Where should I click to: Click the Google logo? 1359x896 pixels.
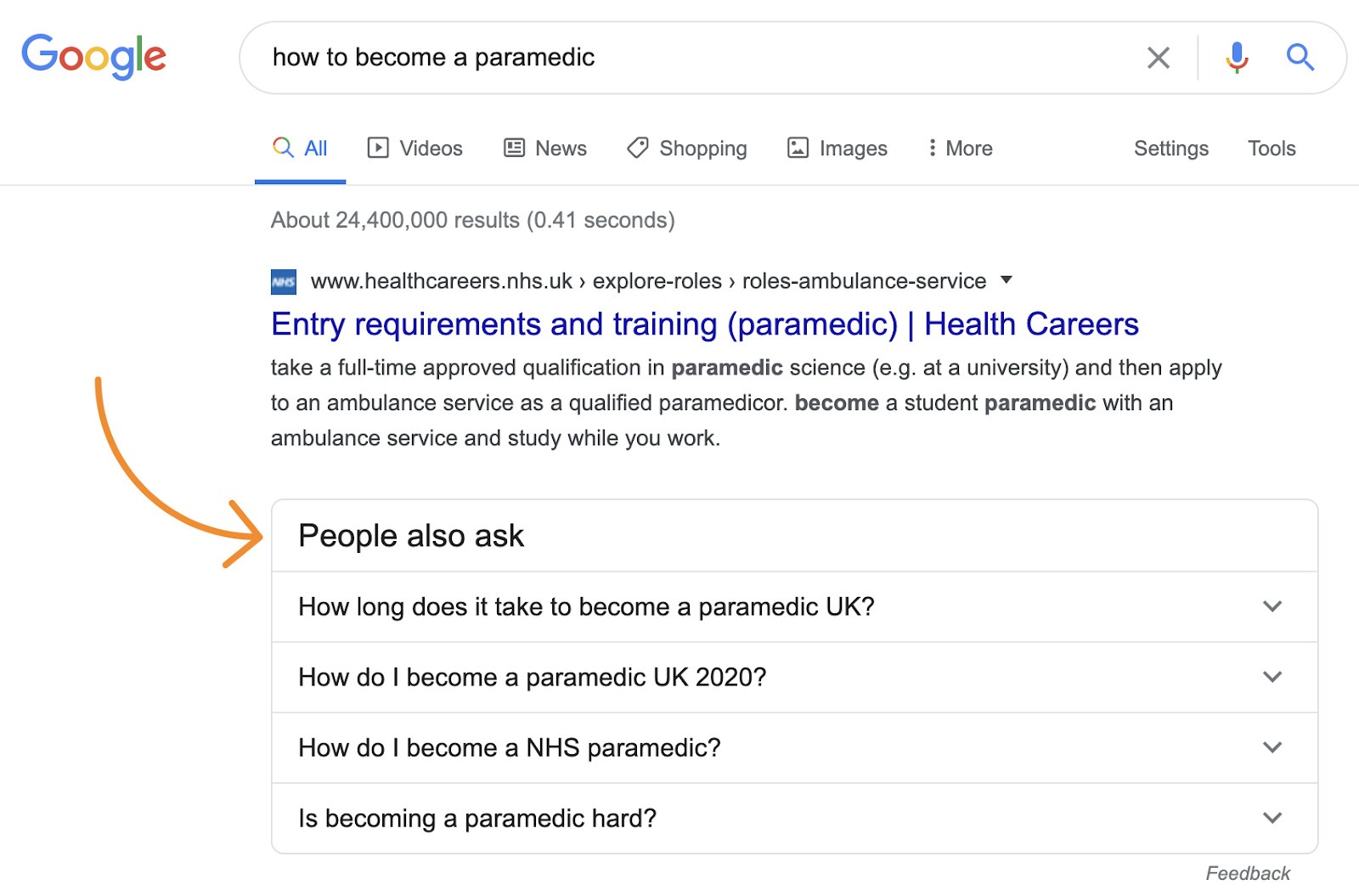click(x=93, y=56)
